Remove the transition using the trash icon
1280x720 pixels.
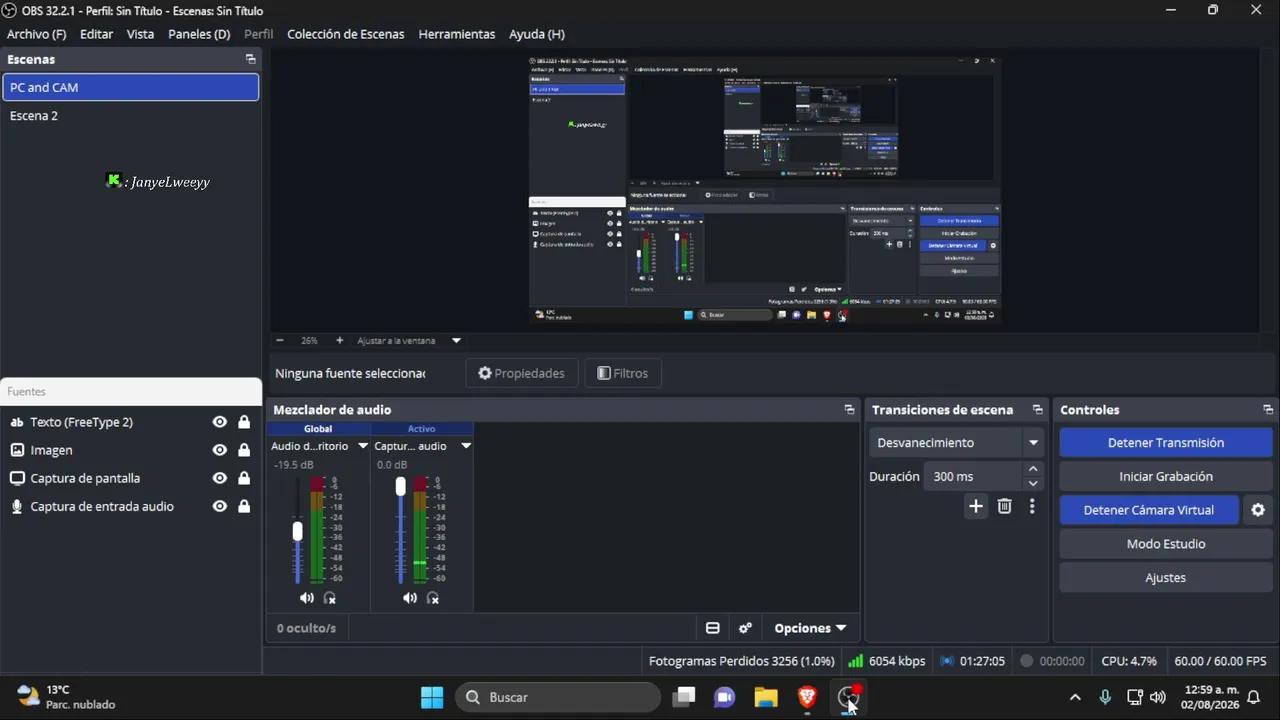click(x=1005, y=506)
